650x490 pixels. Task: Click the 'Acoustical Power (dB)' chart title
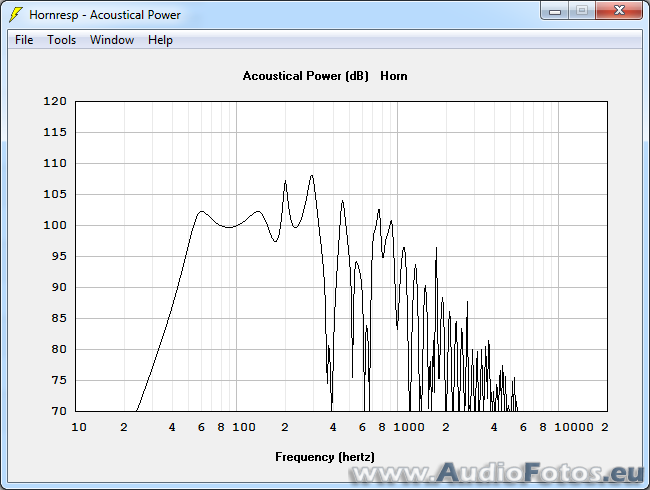[x=306, y=76]
